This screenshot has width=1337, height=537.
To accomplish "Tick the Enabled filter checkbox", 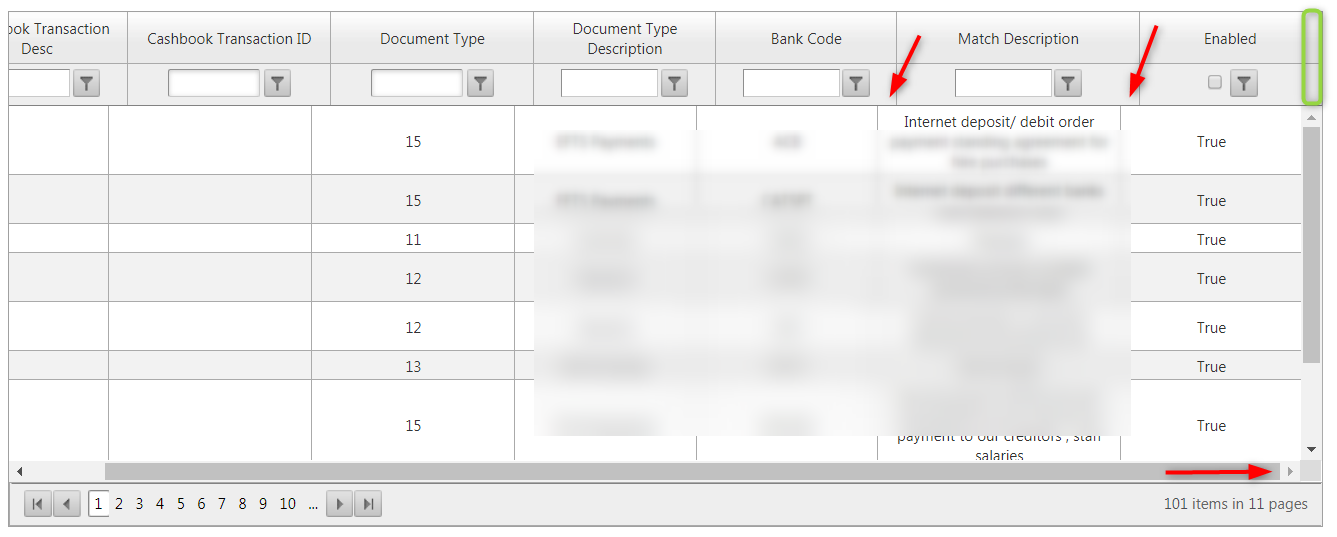I will pos(1215,82).
